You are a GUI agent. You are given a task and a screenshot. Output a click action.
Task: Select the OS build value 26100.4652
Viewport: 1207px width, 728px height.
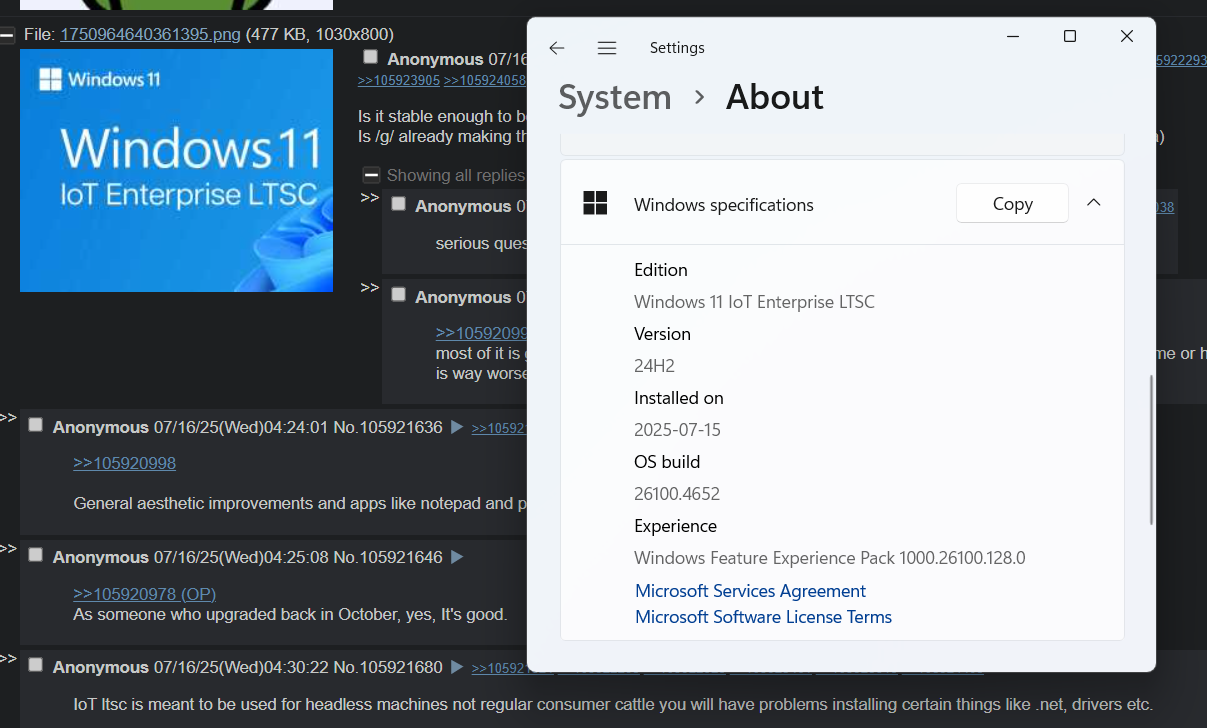point(677,493)
